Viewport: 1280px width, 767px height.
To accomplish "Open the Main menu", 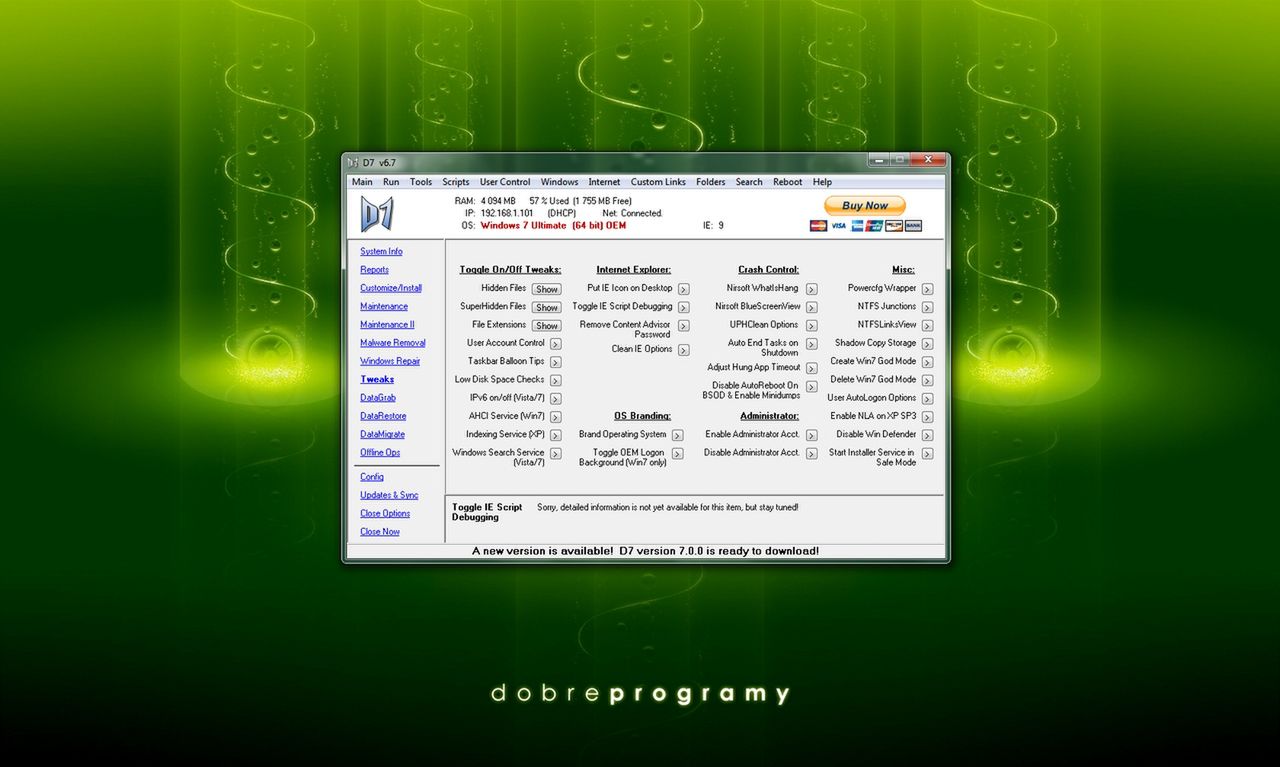I will click(362, 182).
